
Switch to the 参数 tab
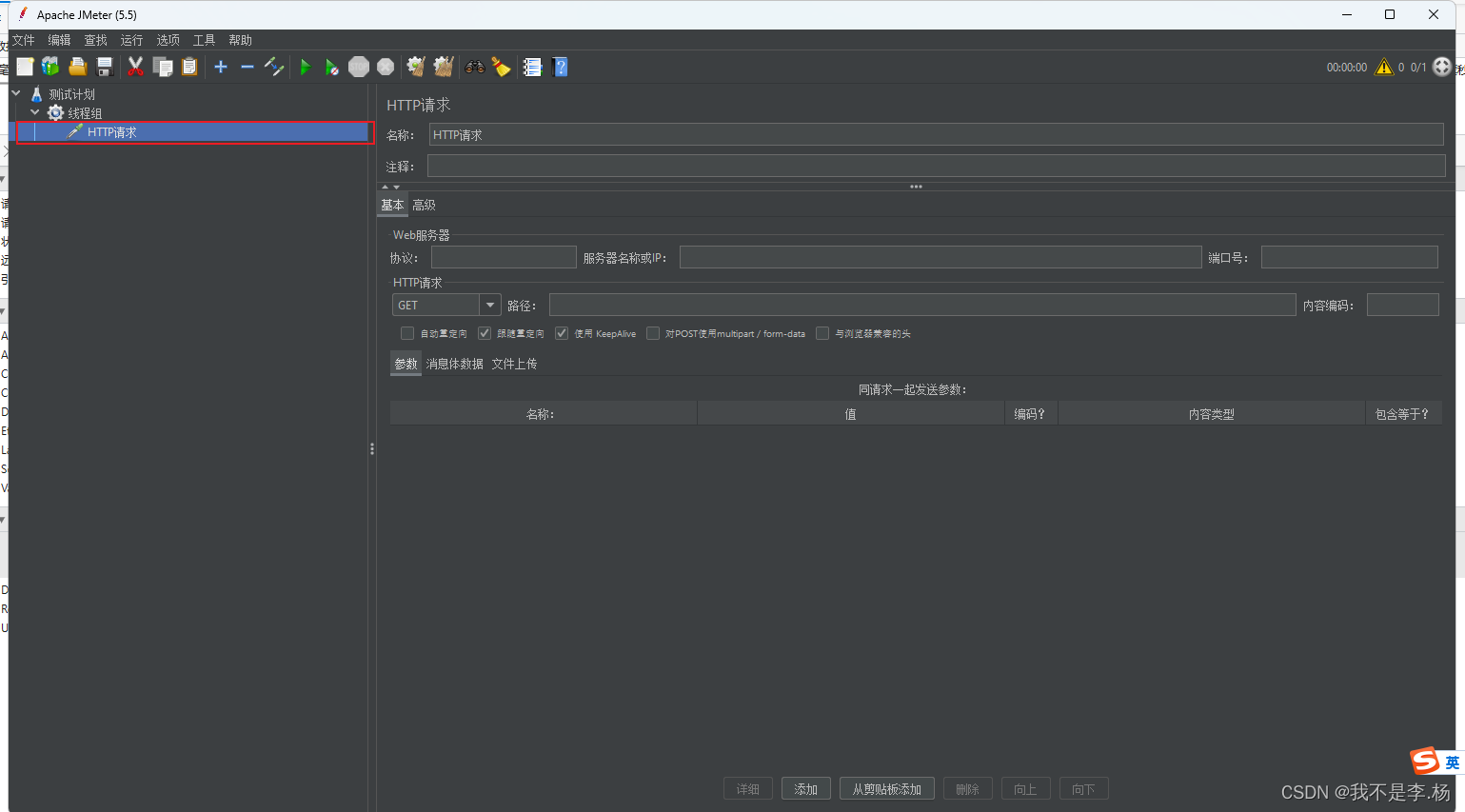coord(406,364)
